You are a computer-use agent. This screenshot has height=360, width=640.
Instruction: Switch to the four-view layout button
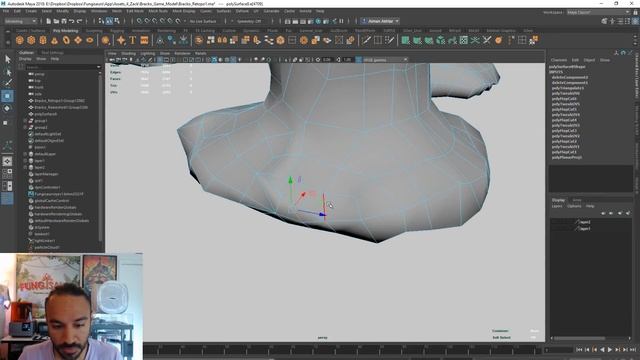point(7,173)
